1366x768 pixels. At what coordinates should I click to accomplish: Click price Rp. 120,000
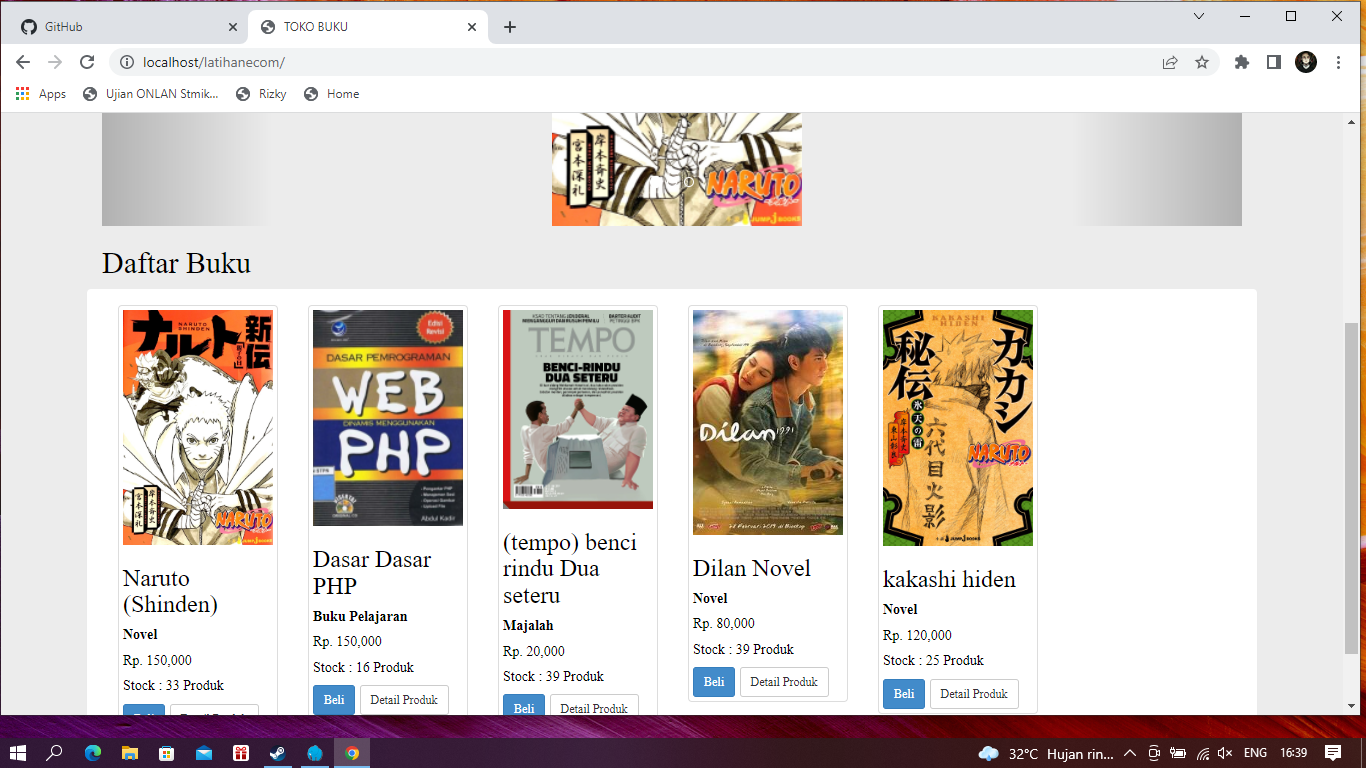point(917,635)
